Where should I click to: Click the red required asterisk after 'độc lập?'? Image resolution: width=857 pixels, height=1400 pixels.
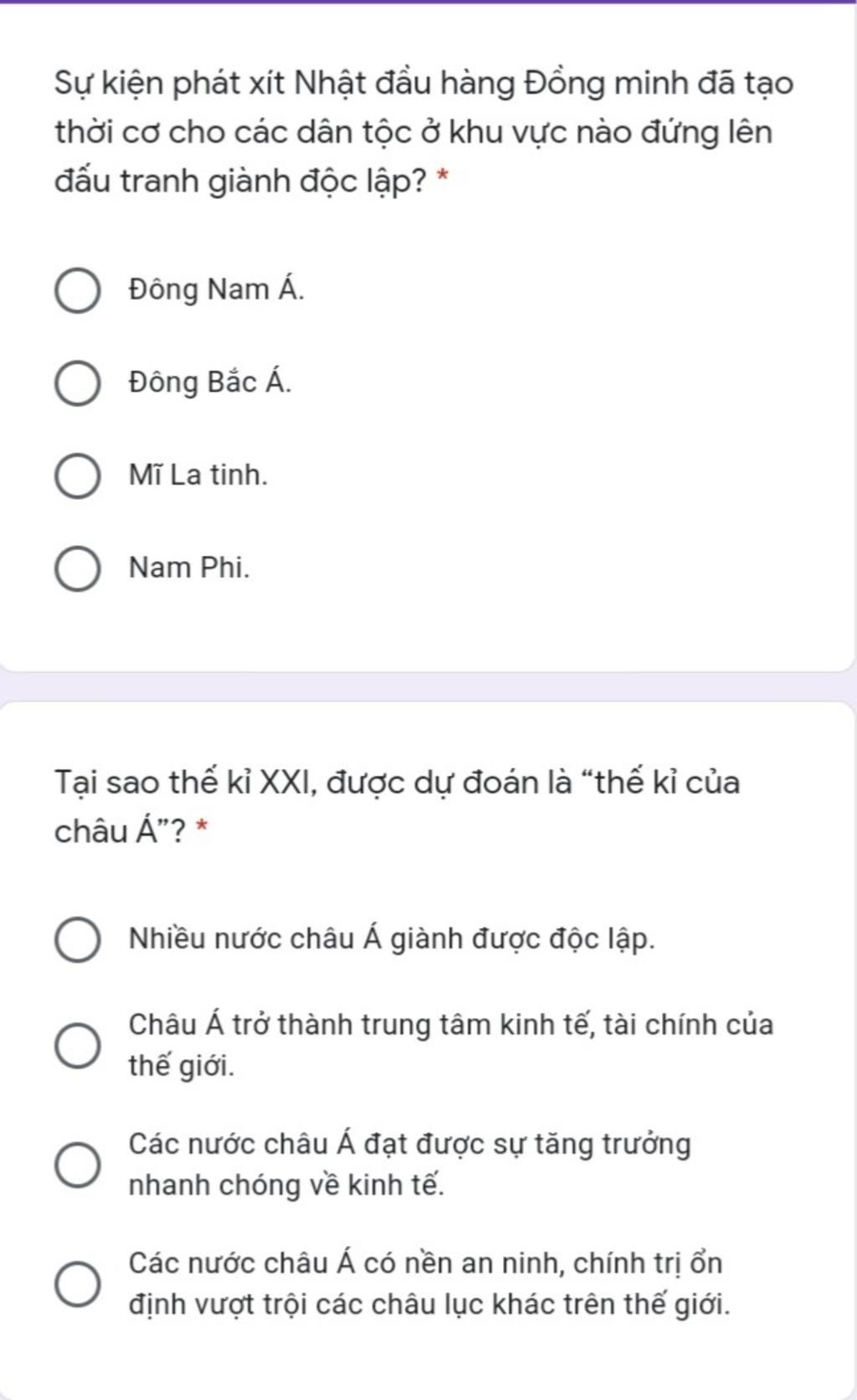(444, 177)
